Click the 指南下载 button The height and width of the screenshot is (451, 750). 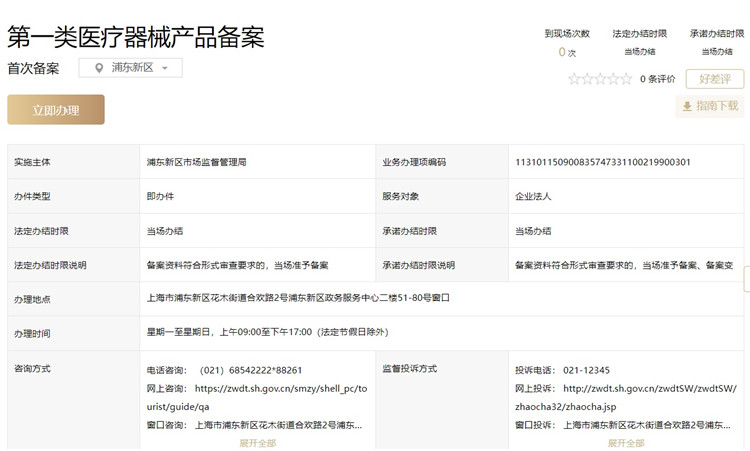tap(710, 106)
